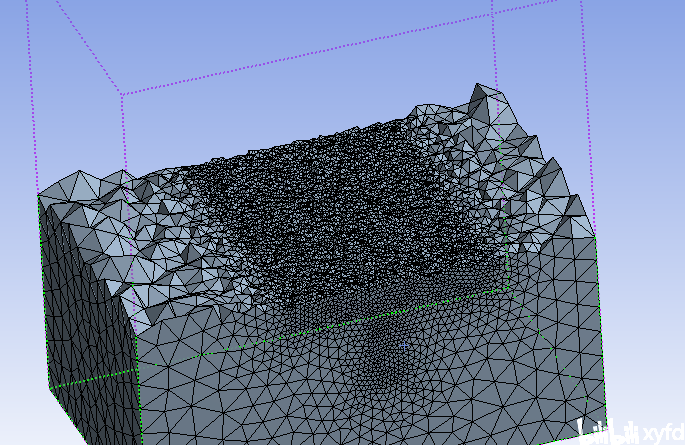Click the xyfd watermark text
Viewport: 685px width, 445px height.
(664, 433)
